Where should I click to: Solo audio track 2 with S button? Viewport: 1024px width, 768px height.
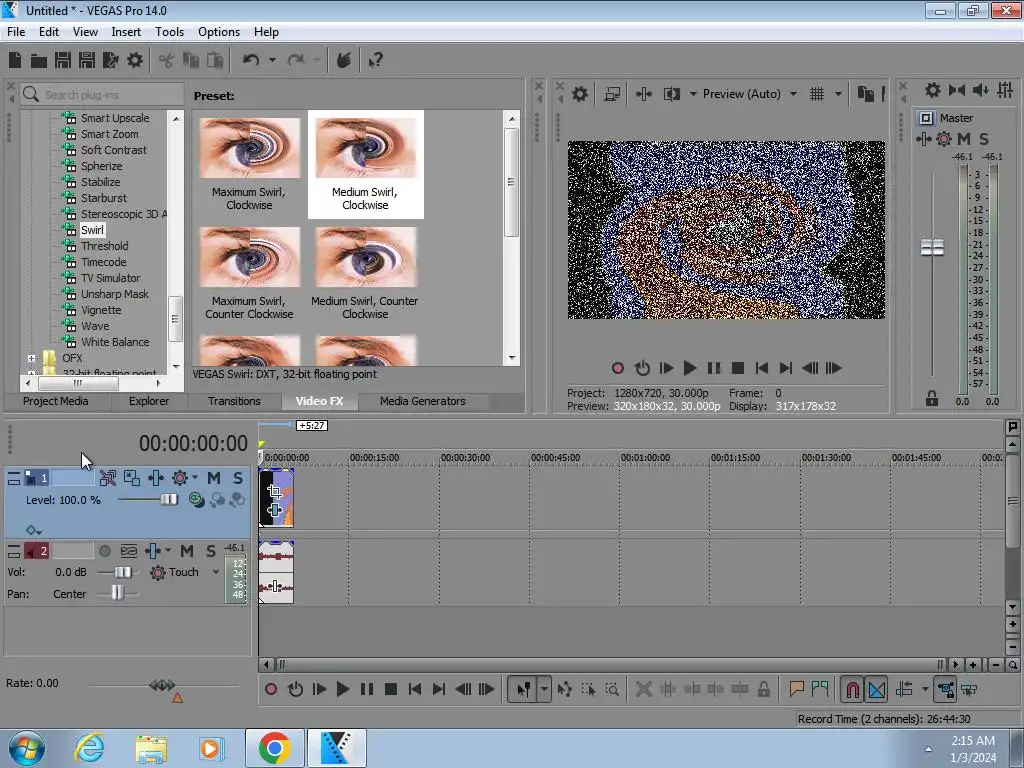(x=210, y=552)
